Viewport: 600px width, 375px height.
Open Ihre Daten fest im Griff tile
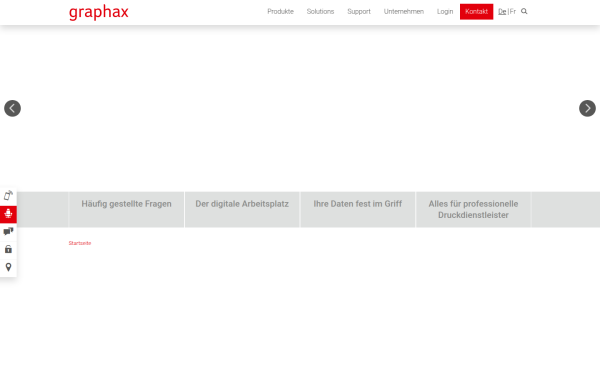(x=358, y=209)
